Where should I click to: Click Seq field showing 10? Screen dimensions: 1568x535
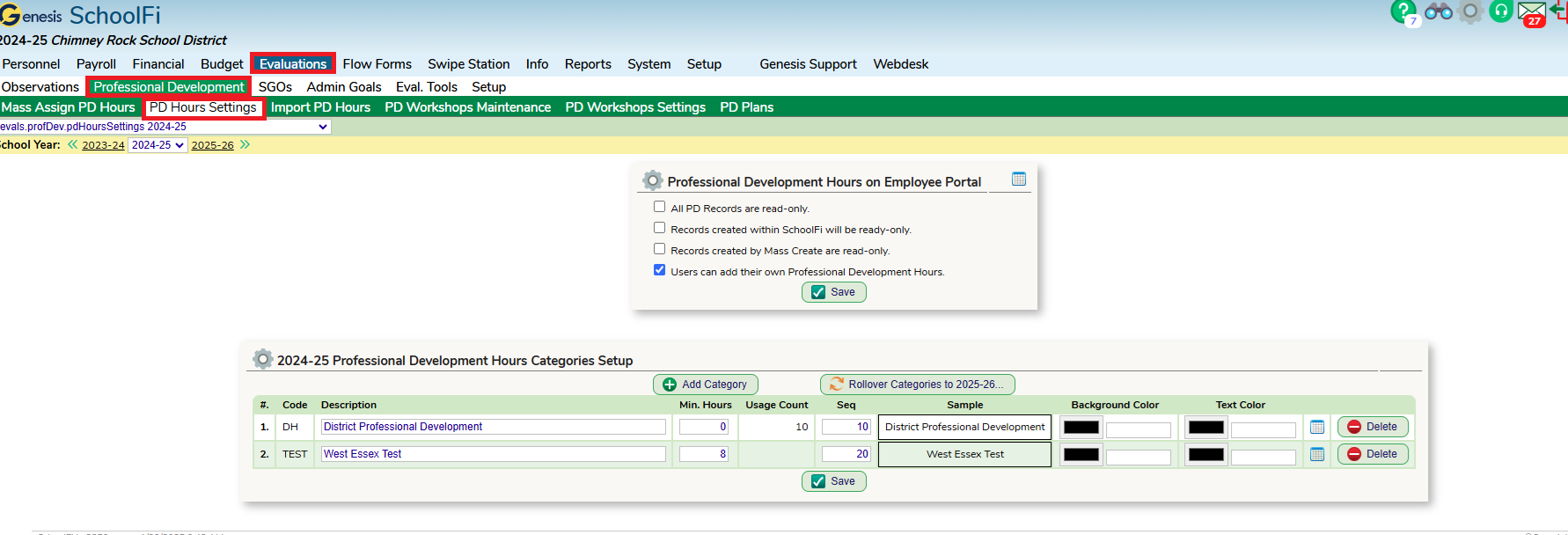point(846,427)
